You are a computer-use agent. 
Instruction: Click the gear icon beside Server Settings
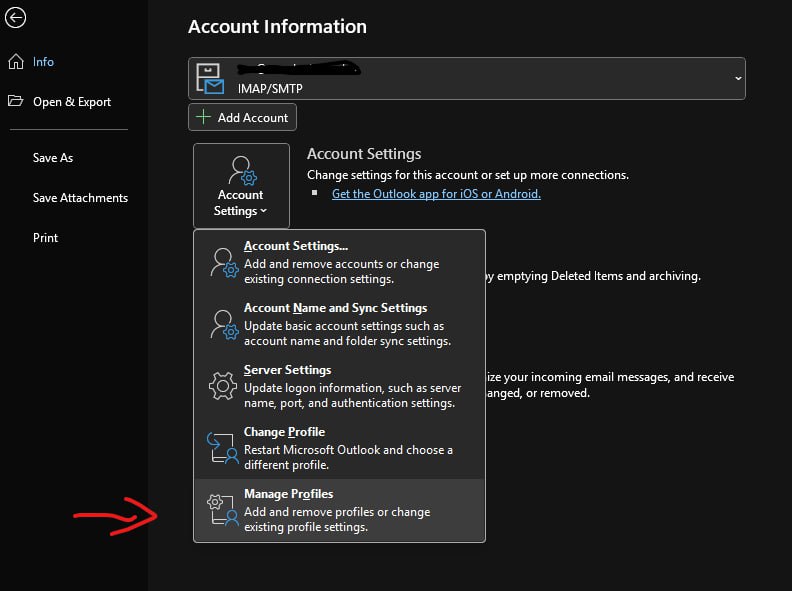click(x=223, y=386)
